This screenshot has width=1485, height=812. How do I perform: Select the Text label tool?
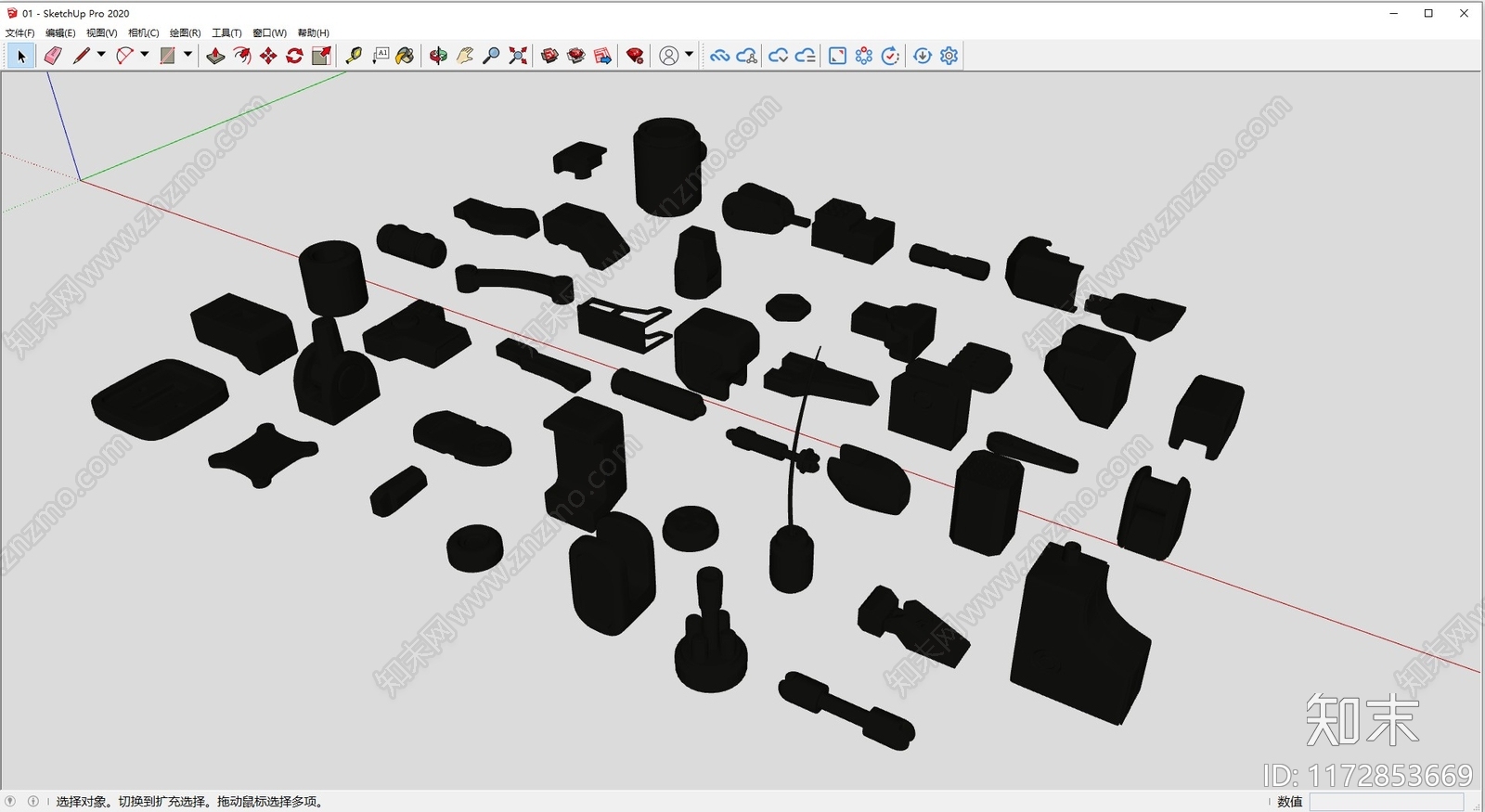point(381,56)
